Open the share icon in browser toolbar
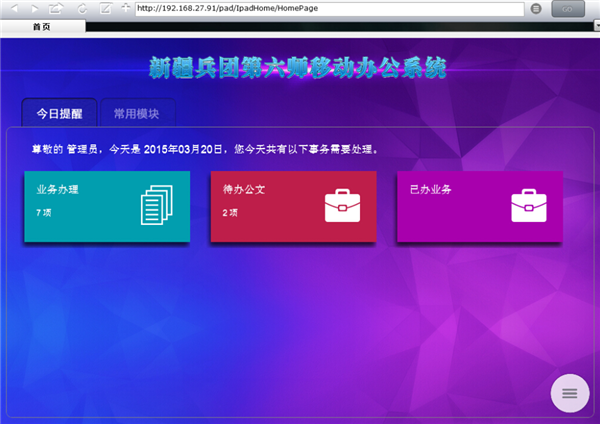This screenshot has height=424, width=600. tap(56, 8)
